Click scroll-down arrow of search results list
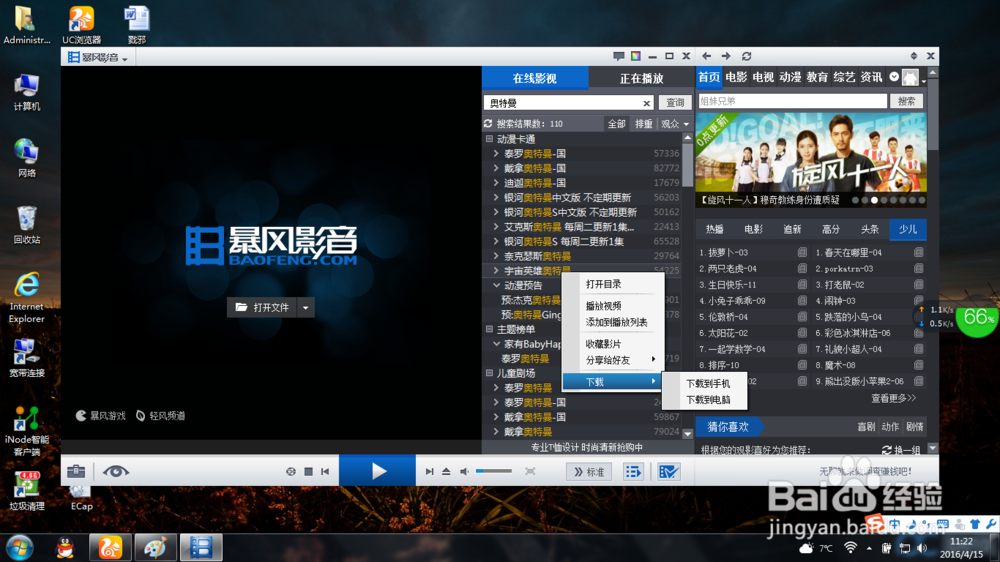 pyautogui.click(x=688, y=434)
